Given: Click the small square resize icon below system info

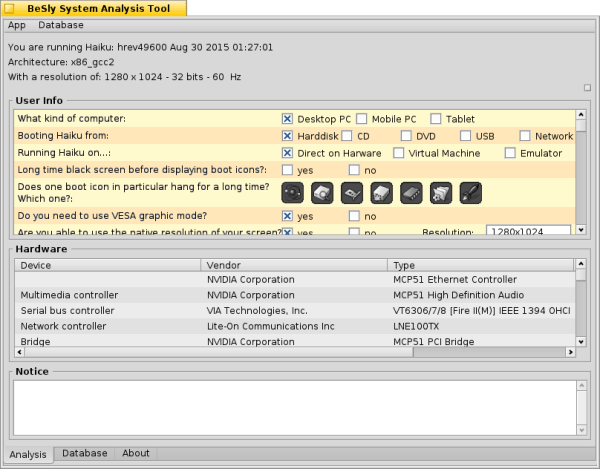Looking at the screenshot, I should [587, 88].
